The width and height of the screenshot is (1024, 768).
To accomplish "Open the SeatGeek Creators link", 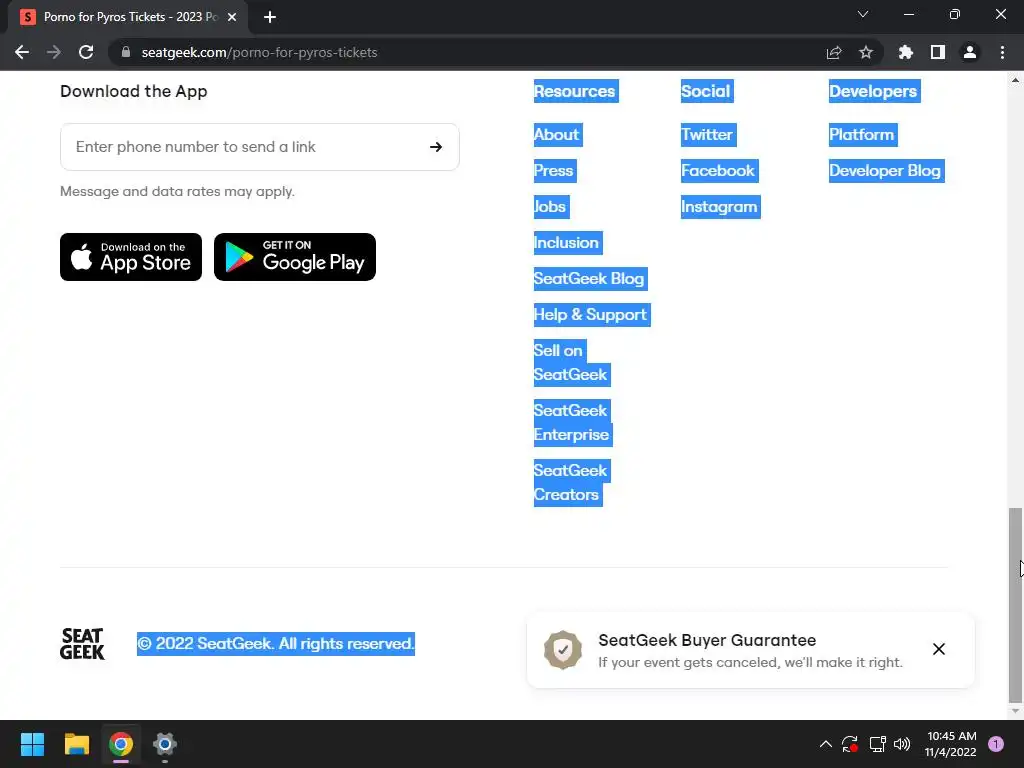I will point(571,483).
